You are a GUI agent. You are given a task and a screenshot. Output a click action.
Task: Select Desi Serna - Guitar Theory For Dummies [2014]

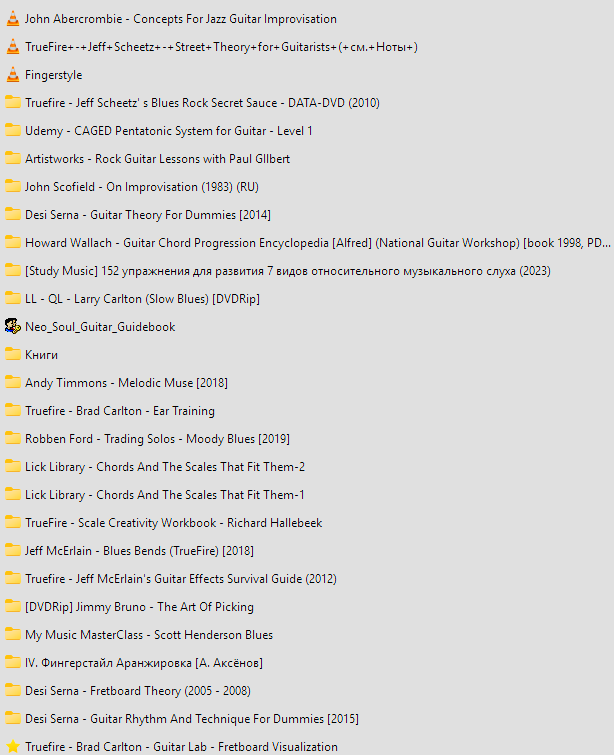point(148,214)
